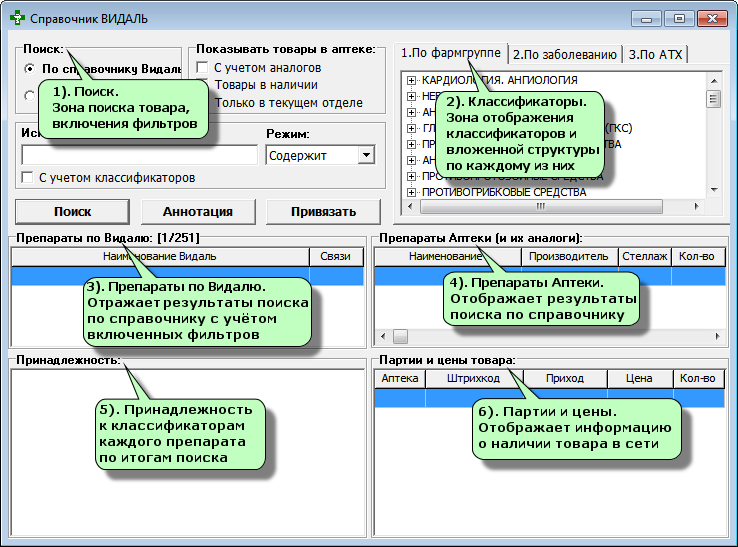The image size is (738, 547).
Task: Click the Привязать button
Action: click(x=323, y=212)
